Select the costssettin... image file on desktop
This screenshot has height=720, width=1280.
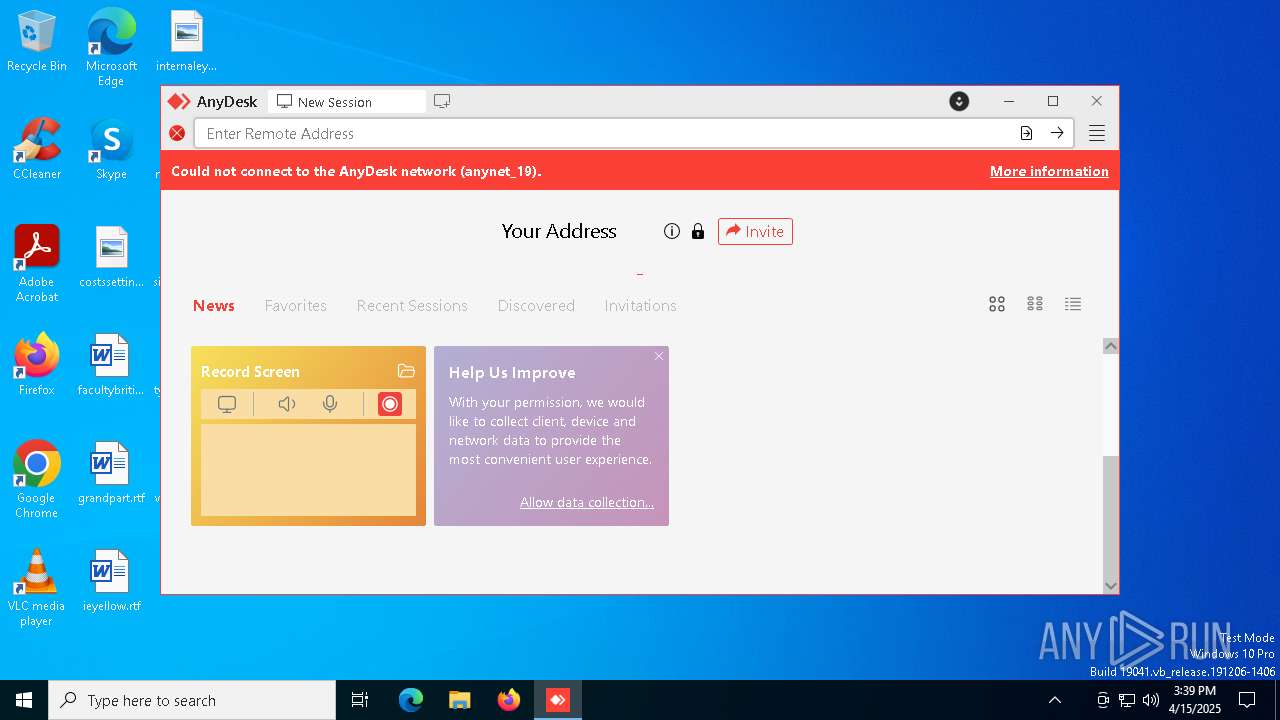tap(111, 257)
